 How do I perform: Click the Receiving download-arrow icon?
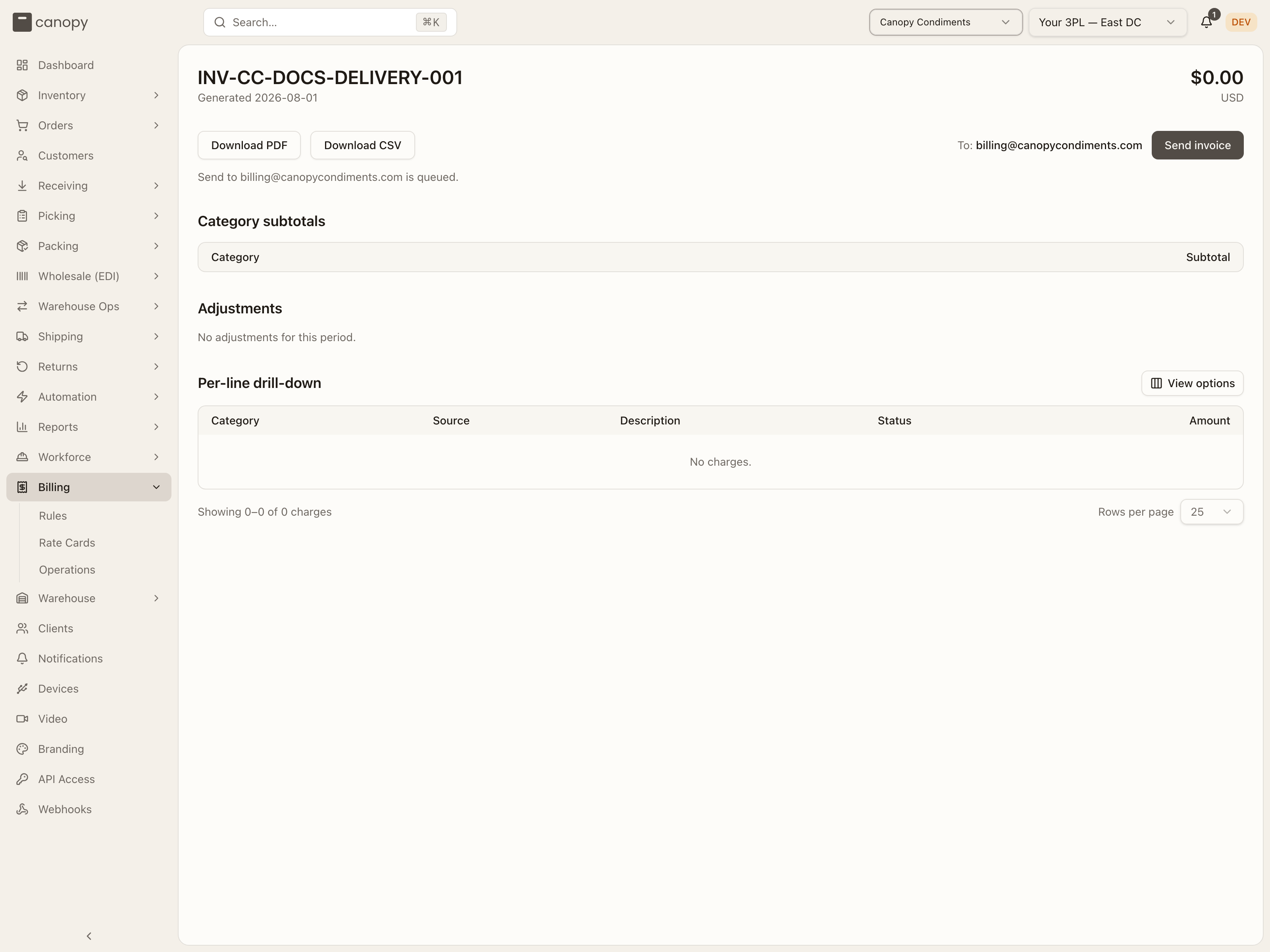(22, 186)
